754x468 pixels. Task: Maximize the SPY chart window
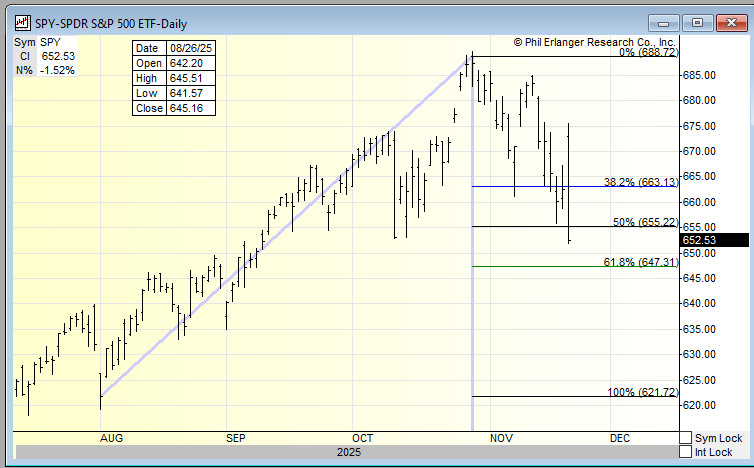coord(698,23)
